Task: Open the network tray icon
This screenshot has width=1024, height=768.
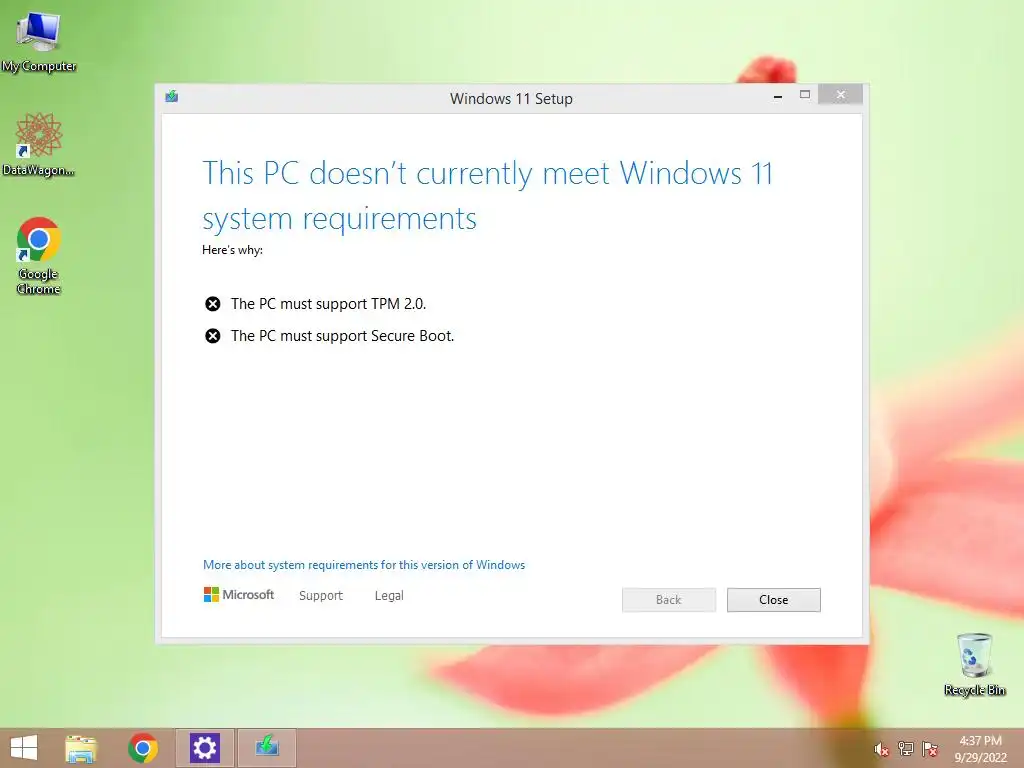Action: pos(906,749)
